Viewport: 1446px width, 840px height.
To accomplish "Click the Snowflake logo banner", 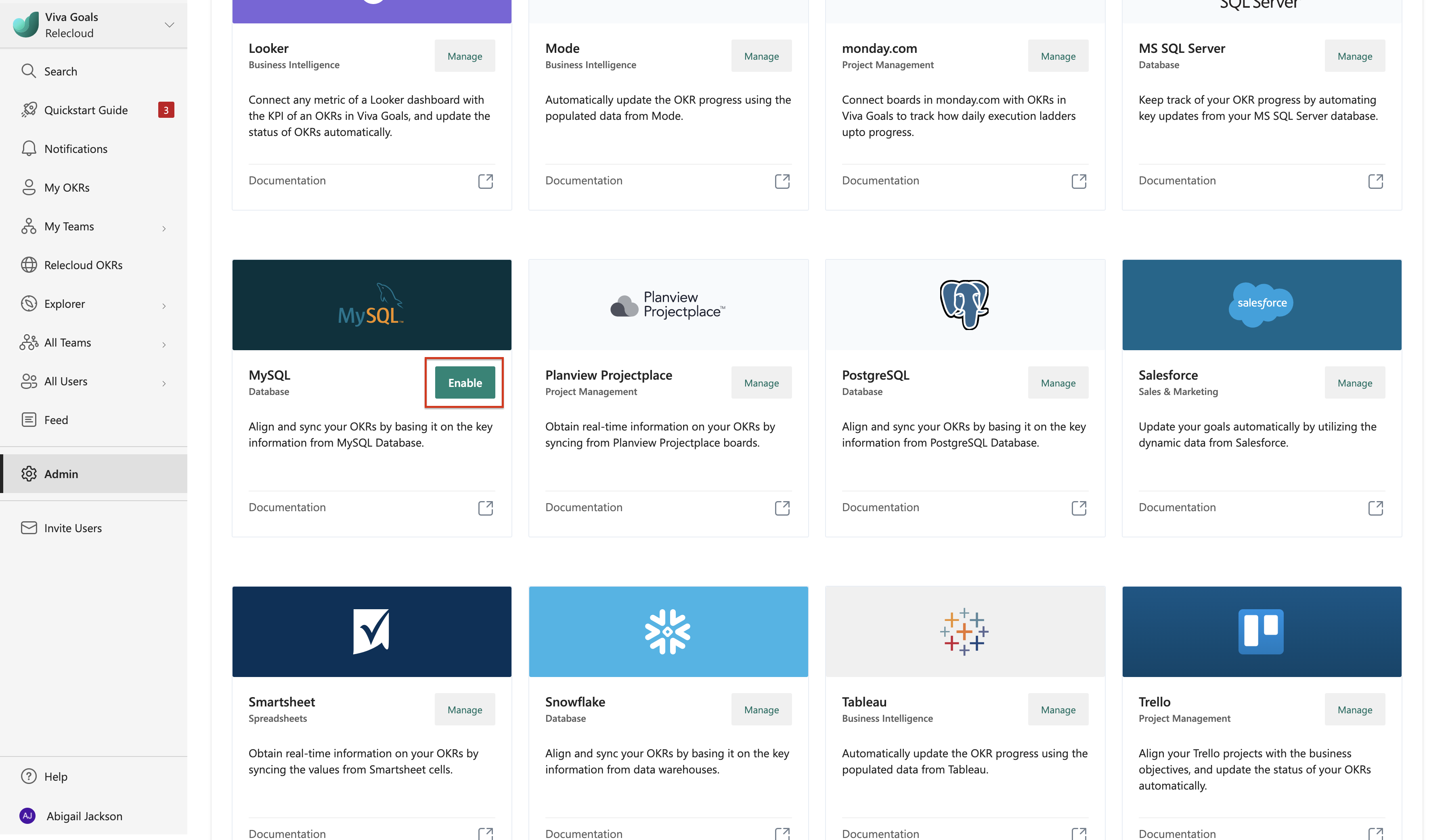I will pyautogui.click(x=669, y=631).
